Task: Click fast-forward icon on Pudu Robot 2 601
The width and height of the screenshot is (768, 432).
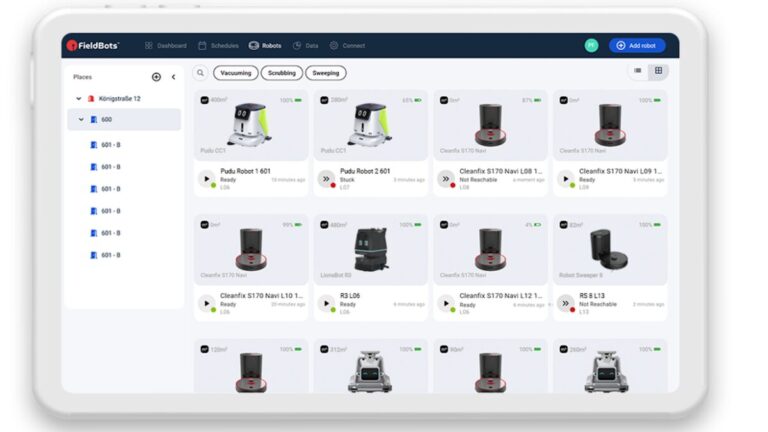Action: [x=326, y=178]
